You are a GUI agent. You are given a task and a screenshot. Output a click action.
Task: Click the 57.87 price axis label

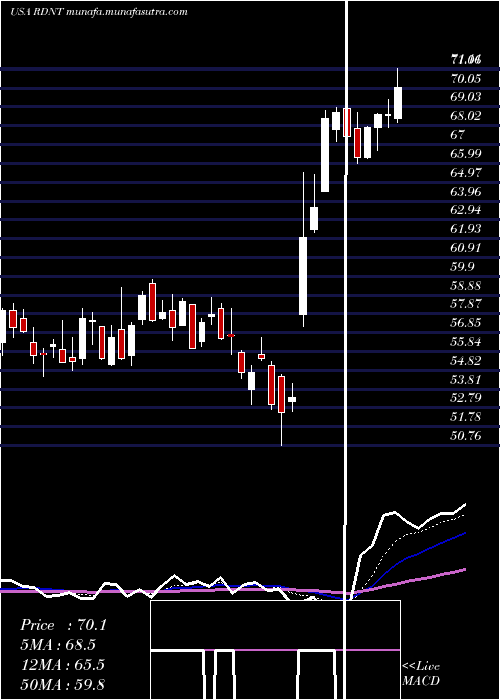pos(467,304)
